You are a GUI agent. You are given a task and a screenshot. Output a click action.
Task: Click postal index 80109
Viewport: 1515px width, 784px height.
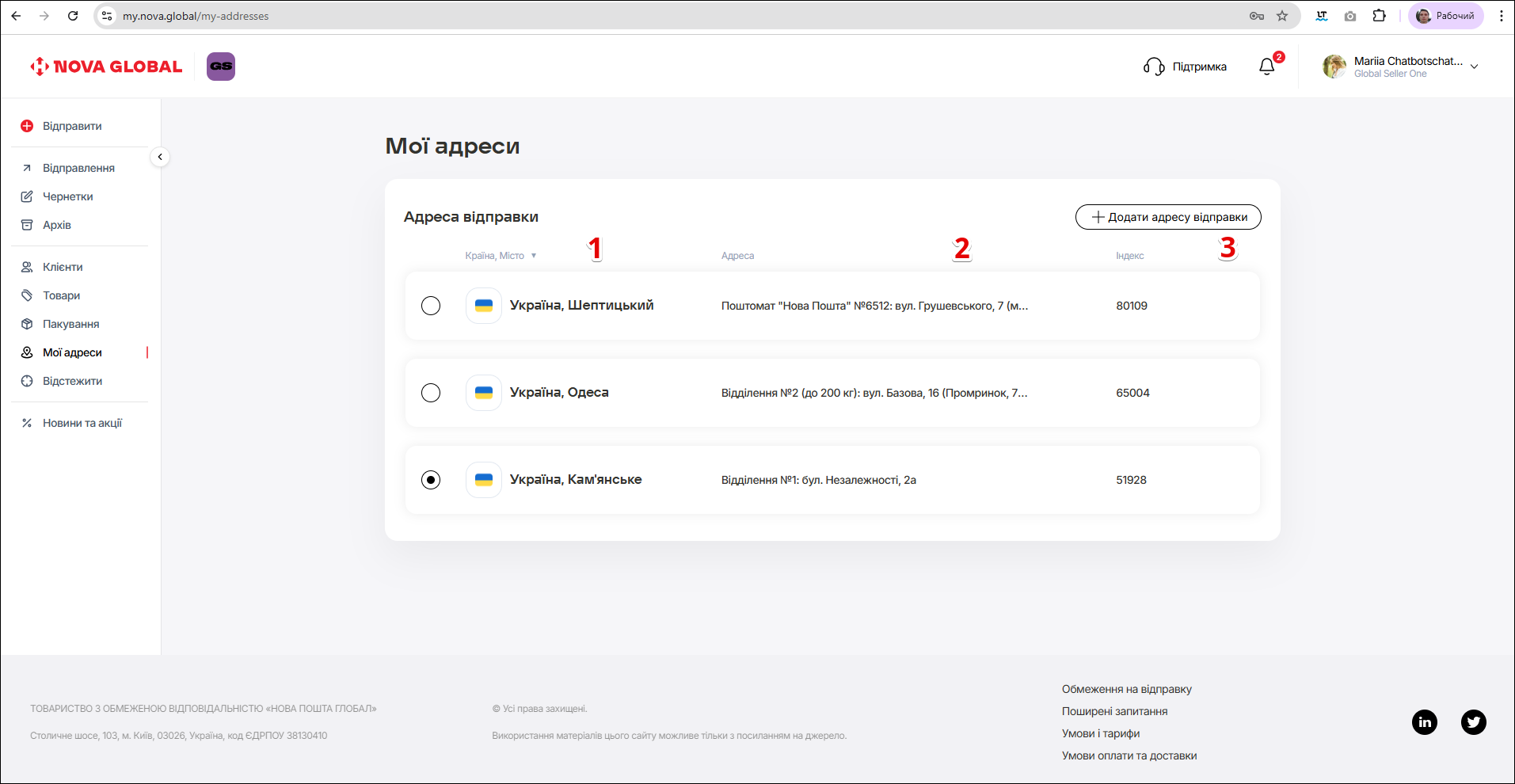pyautogui.click(x=1132, y=306)
